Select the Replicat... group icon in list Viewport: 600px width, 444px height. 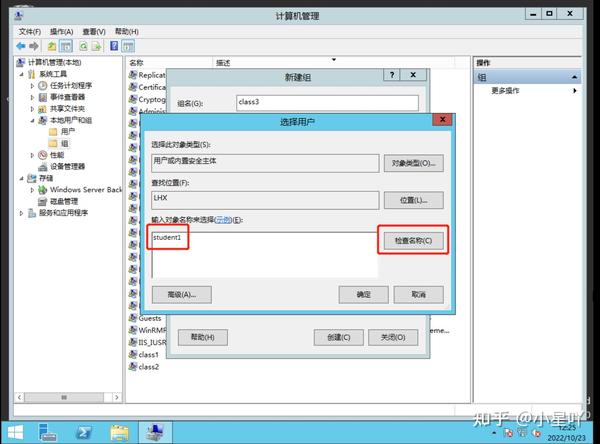pyautogui.click(x=133, y=75)
